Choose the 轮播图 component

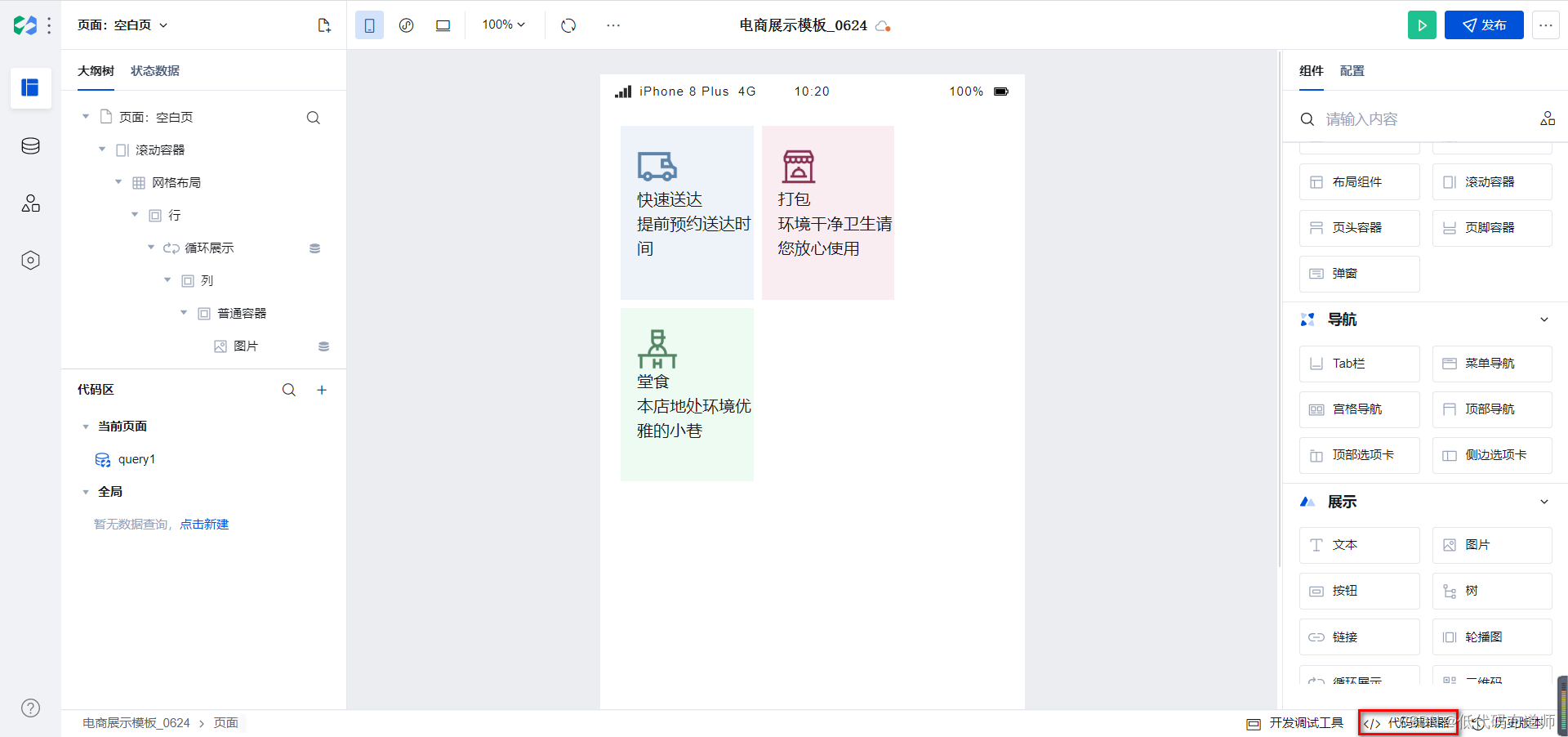coord(1492,636)
